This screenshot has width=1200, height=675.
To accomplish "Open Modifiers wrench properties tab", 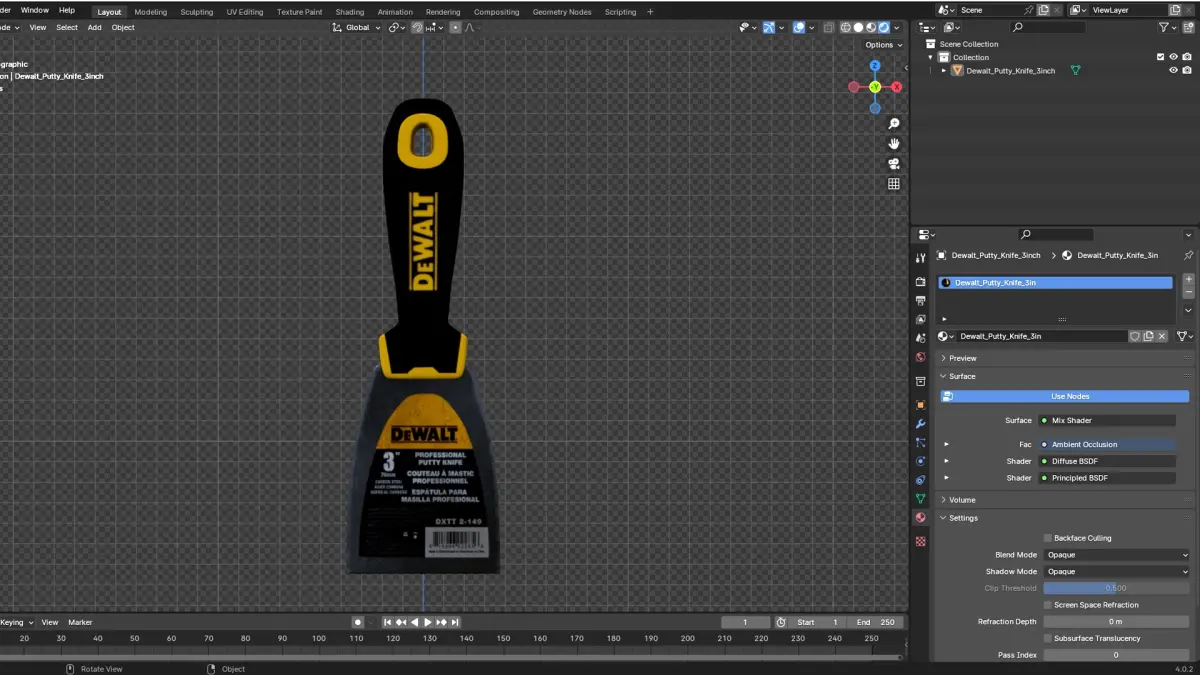I will click(920, 424).
